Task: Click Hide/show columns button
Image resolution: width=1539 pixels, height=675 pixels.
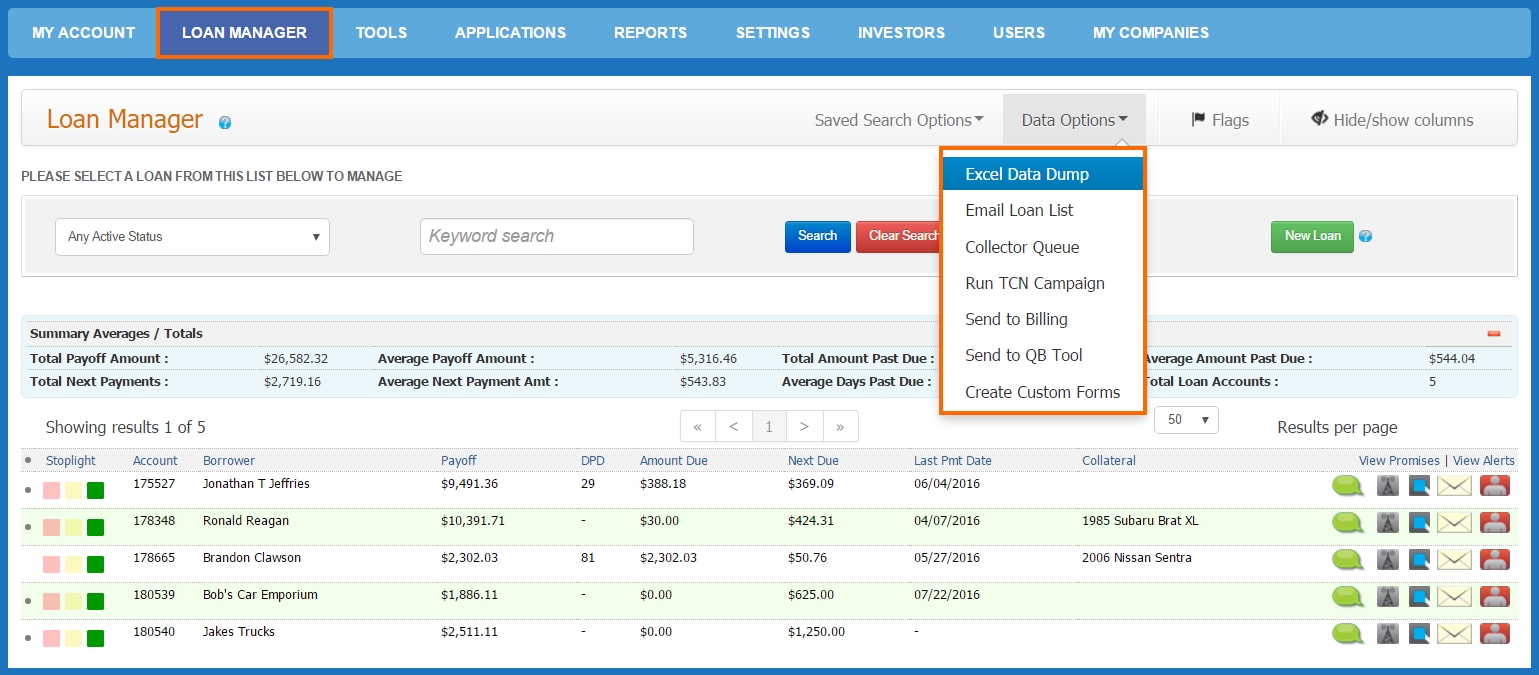Action: pos(1392,120)
